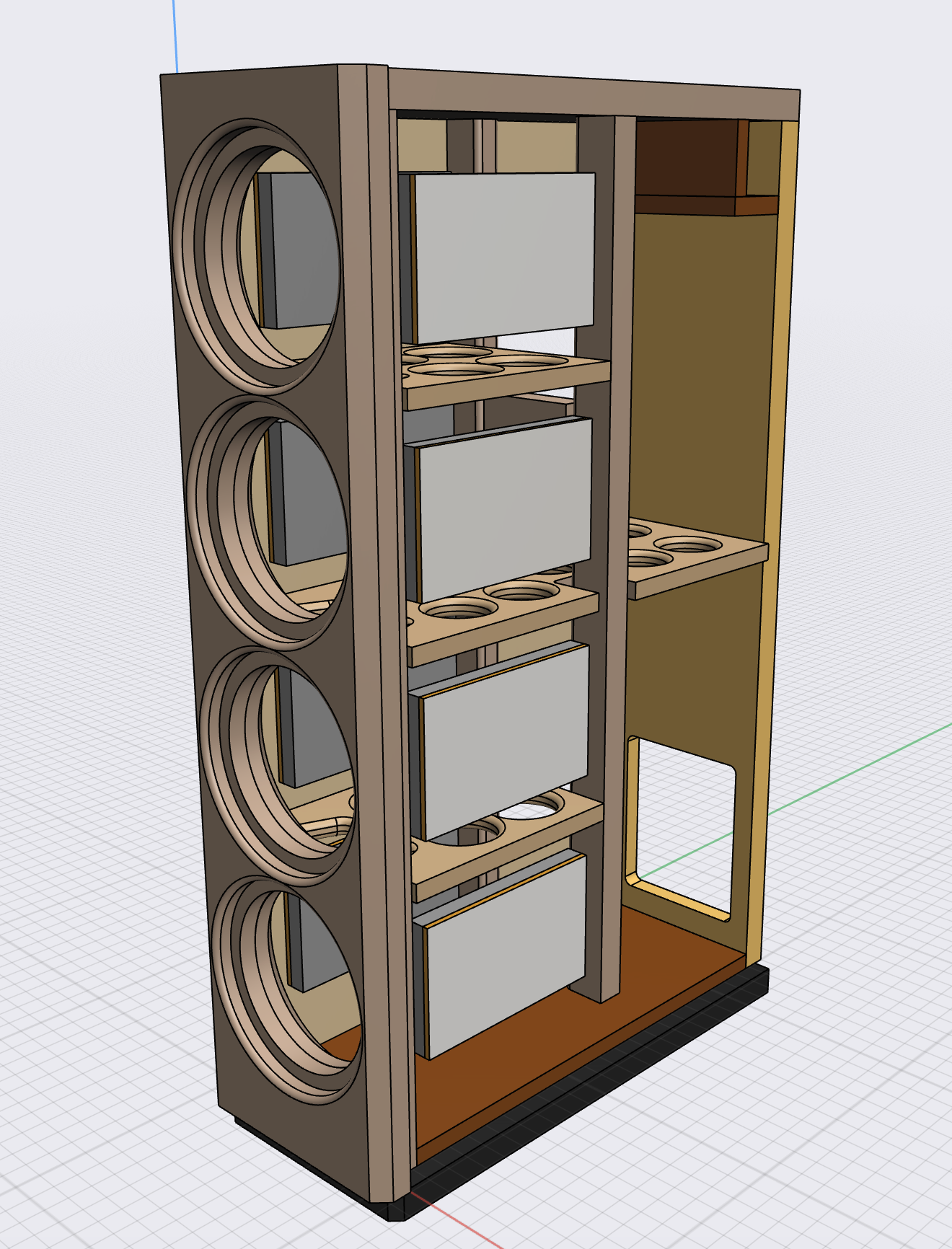Select the rounded rectangular cutout in back panel
The height and width of the screenshot is (1249, 952).
click(681, 828)
